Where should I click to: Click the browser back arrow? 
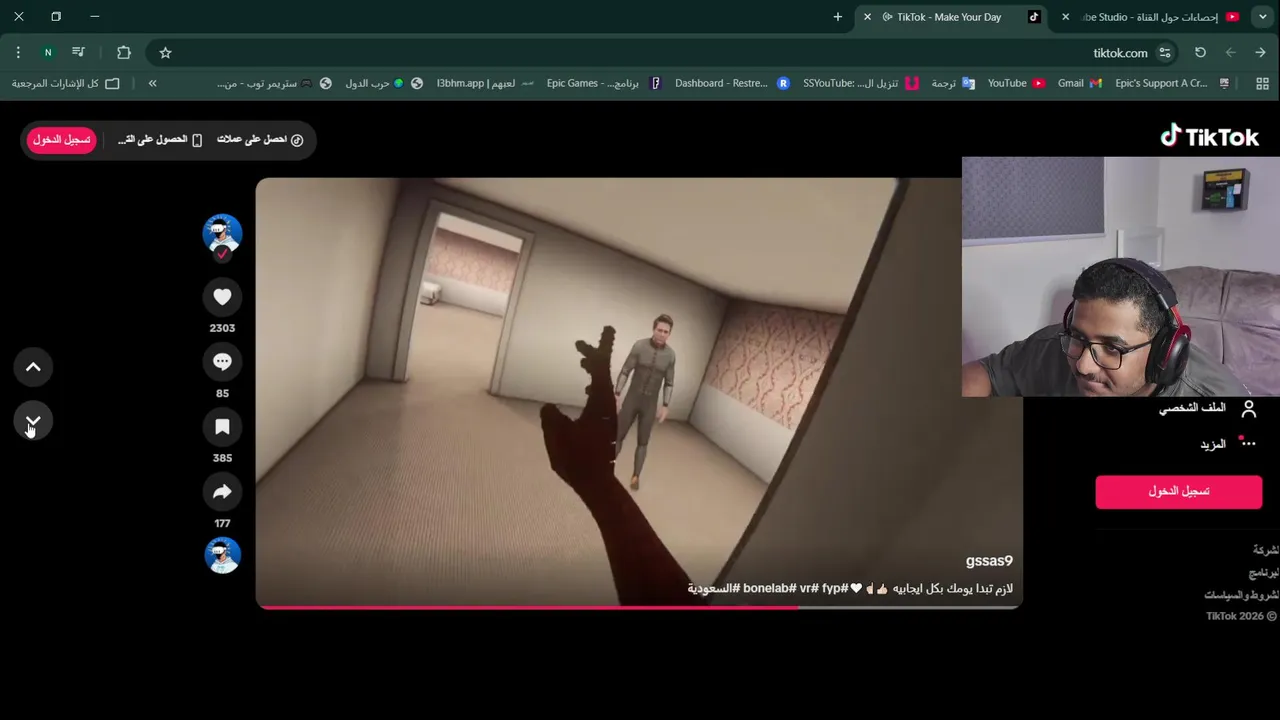pos(1260,53)
